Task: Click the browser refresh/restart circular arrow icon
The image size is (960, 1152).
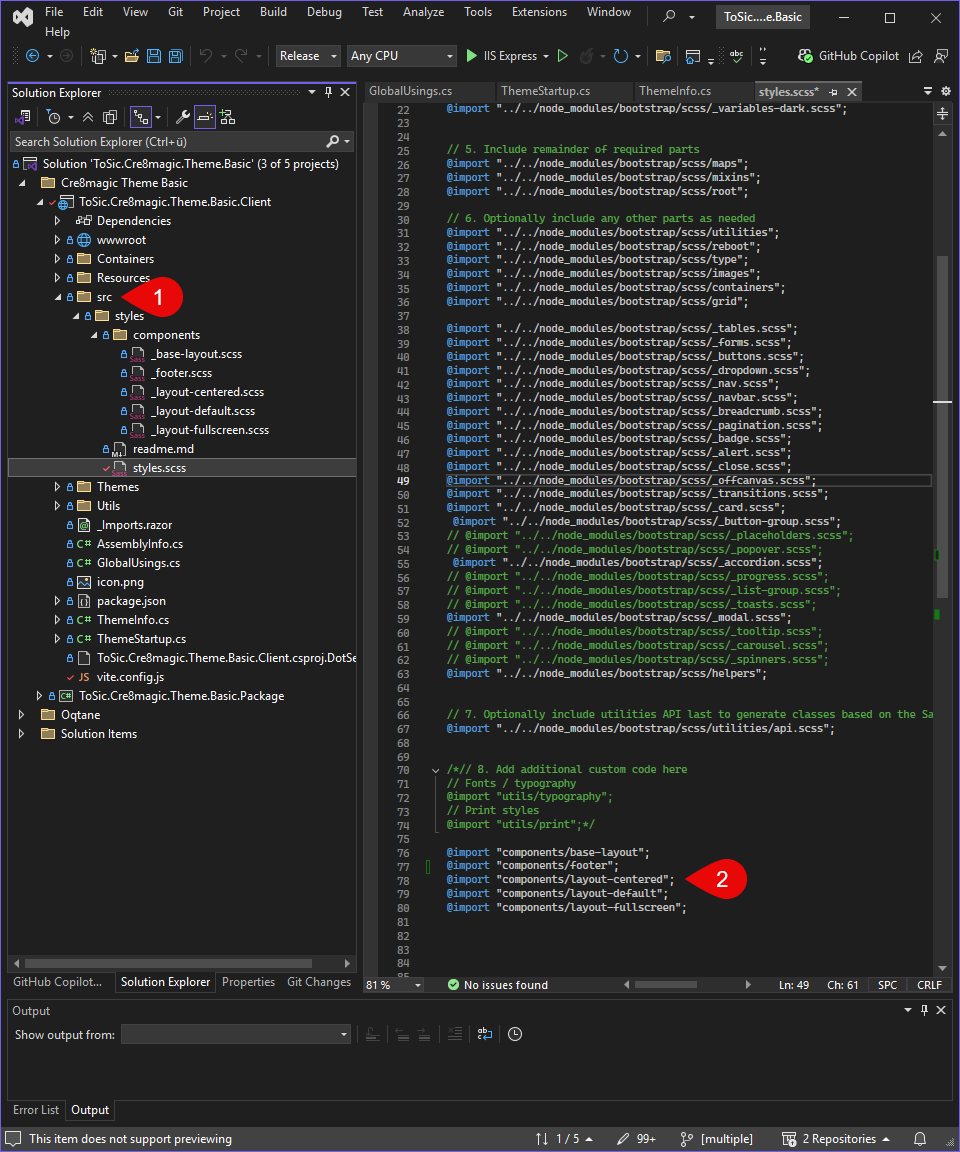Action: pos(621,56)
